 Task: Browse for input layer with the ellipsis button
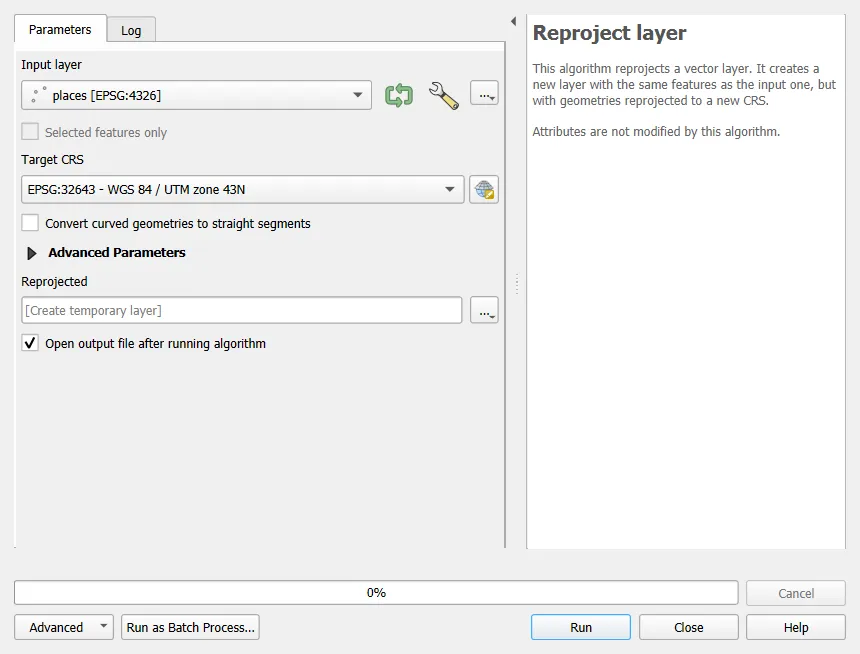[484, 93]
